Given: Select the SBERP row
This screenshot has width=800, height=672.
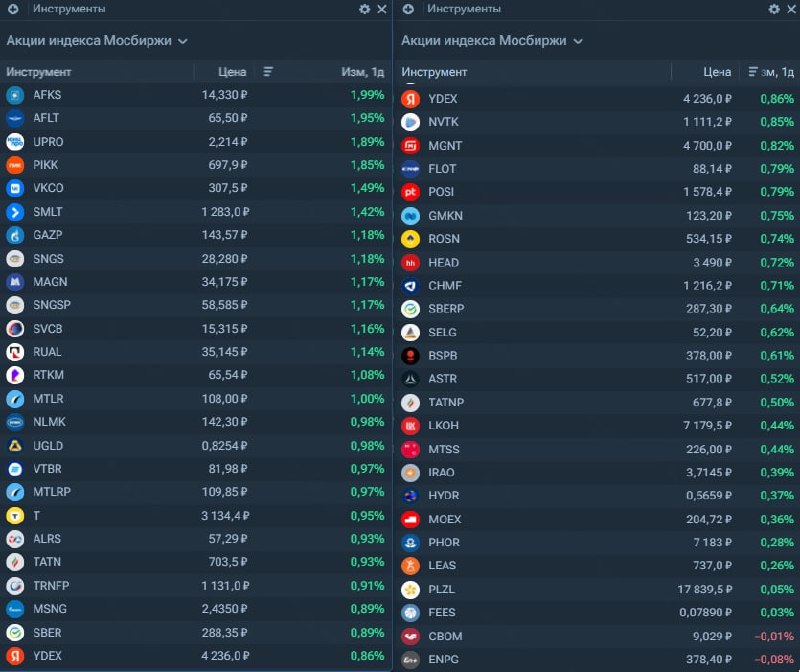Looking at the screenshot, I should 597,309.
